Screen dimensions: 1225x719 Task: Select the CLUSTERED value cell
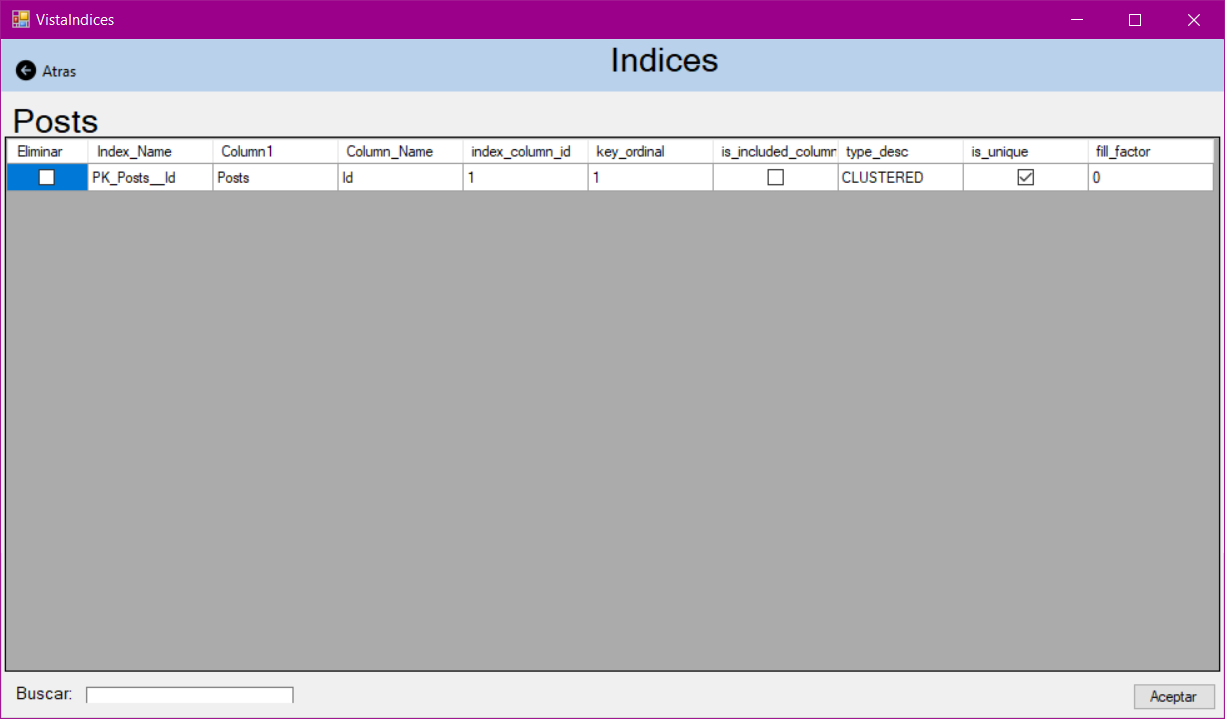point(898,177)
